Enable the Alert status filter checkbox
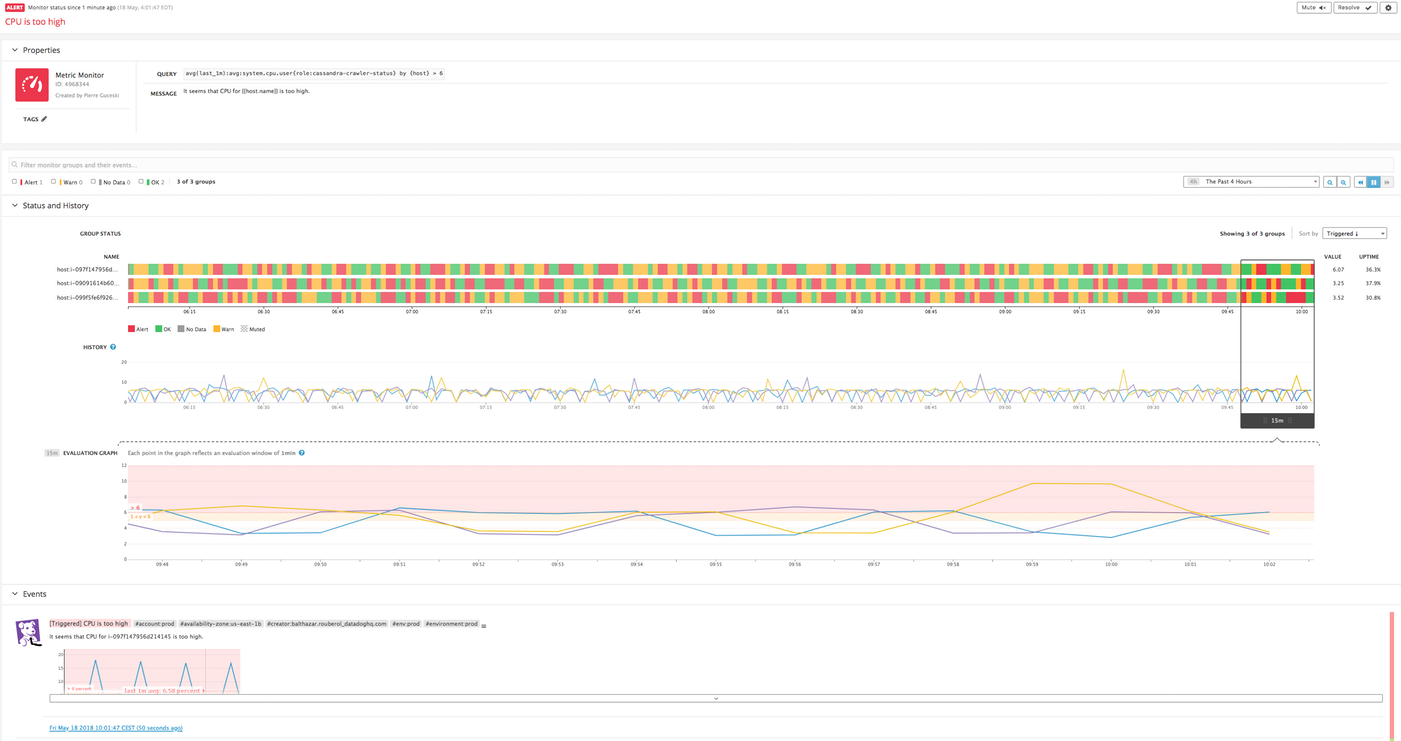Image resolution: width=1401 pixels, height=741 pixels. point(14,181)
